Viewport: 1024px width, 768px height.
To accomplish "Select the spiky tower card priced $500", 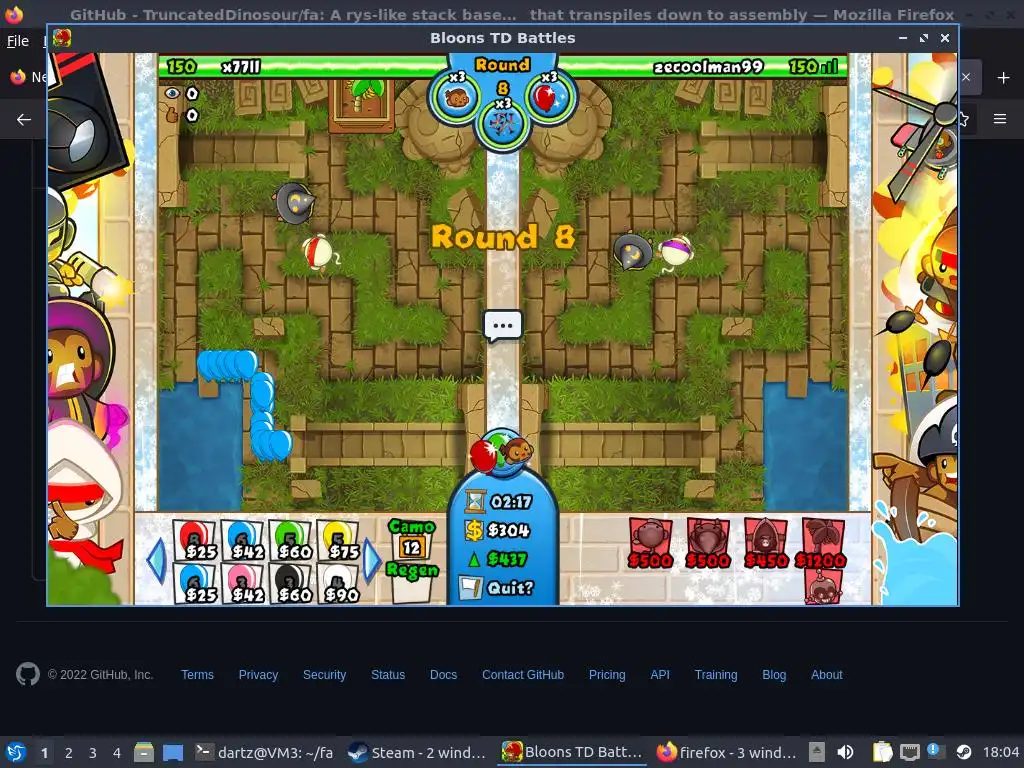I will (x=708, y=543).
